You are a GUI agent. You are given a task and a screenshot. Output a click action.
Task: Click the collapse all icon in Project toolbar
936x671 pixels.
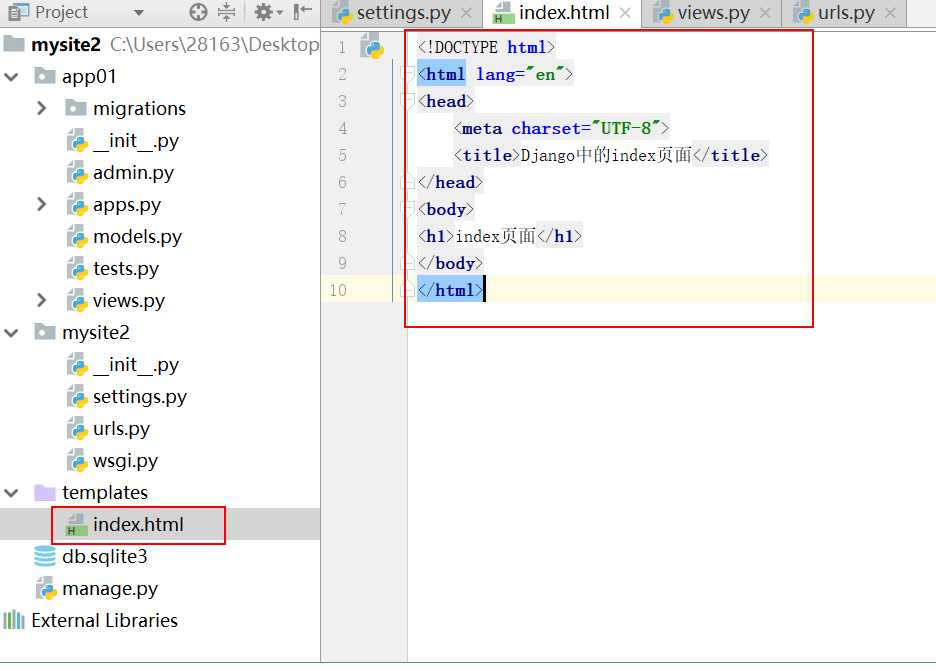[x=226, y=11]
